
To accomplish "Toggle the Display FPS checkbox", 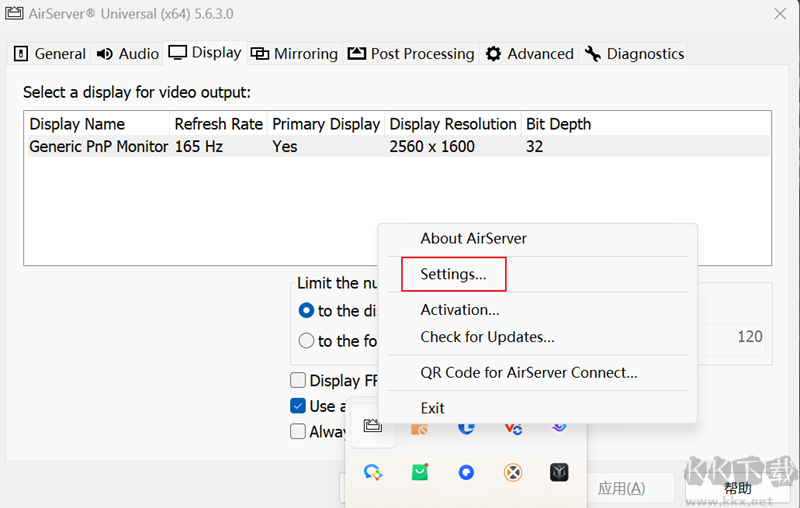I will 298,380.
